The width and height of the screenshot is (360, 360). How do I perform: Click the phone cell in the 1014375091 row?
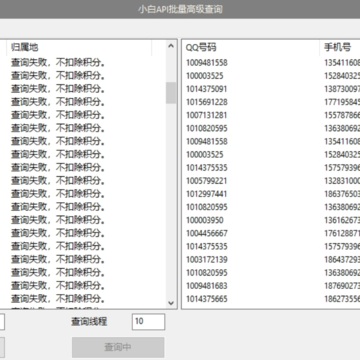[342, 89]
